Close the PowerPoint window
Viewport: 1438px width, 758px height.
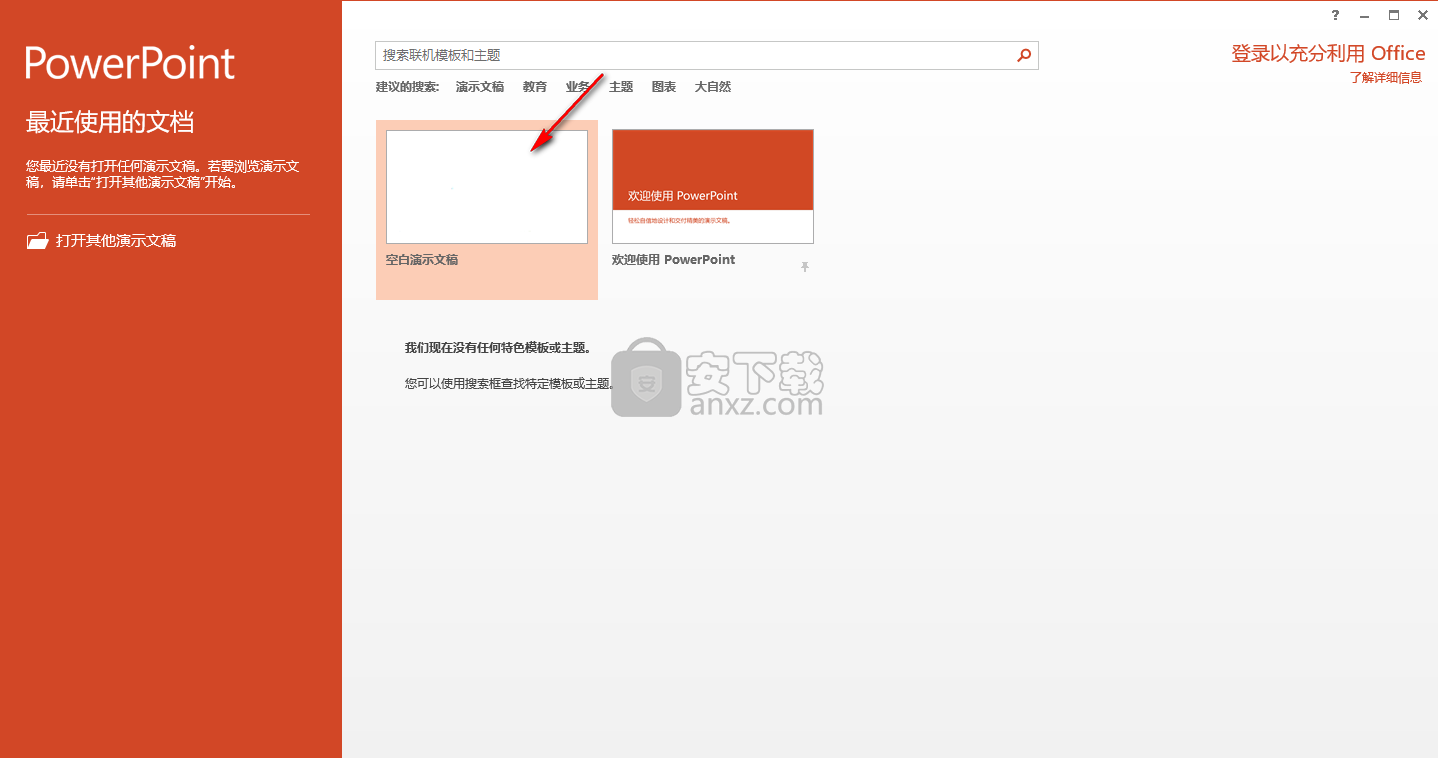click(x=1422, y=15)
